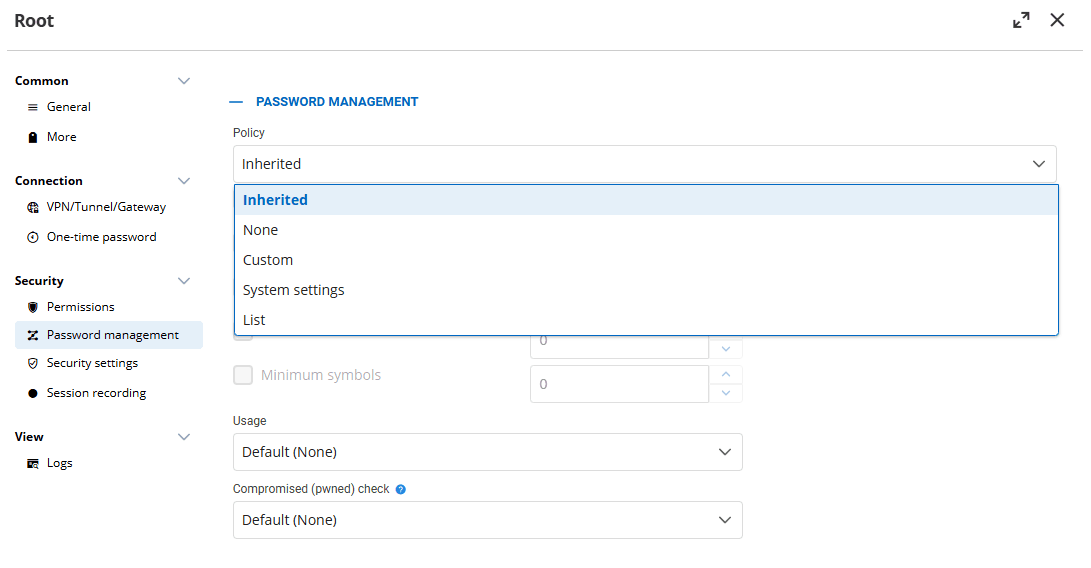Click the lock icon beside More
This screenshot has width=1091, height=568.
(x=33, y=137)
